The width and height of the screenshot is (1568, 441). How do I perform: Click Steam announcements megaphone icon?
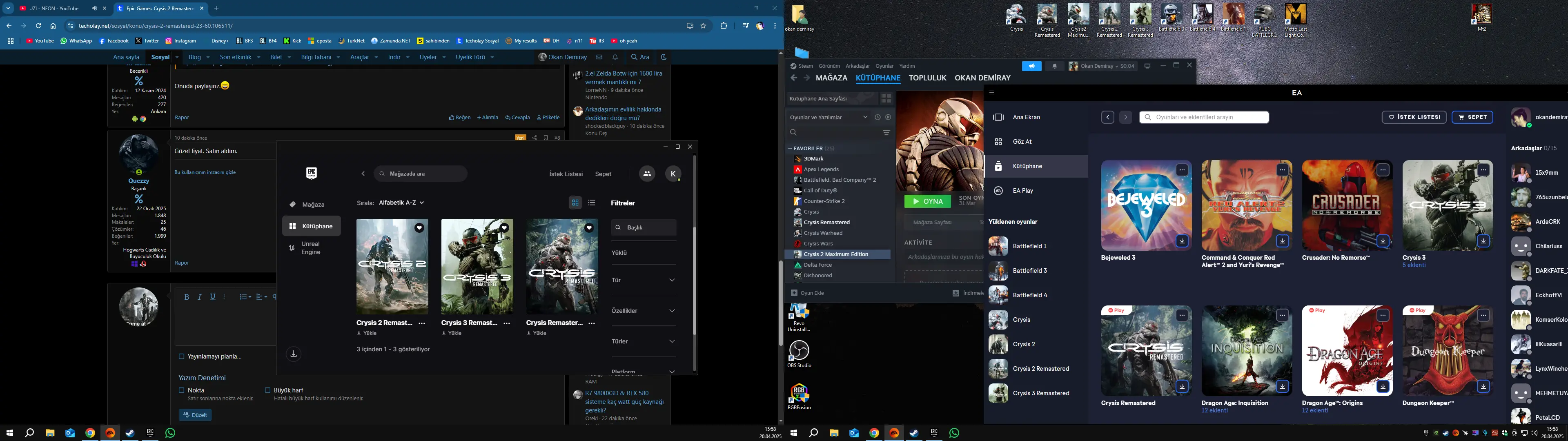point(1031,67)
